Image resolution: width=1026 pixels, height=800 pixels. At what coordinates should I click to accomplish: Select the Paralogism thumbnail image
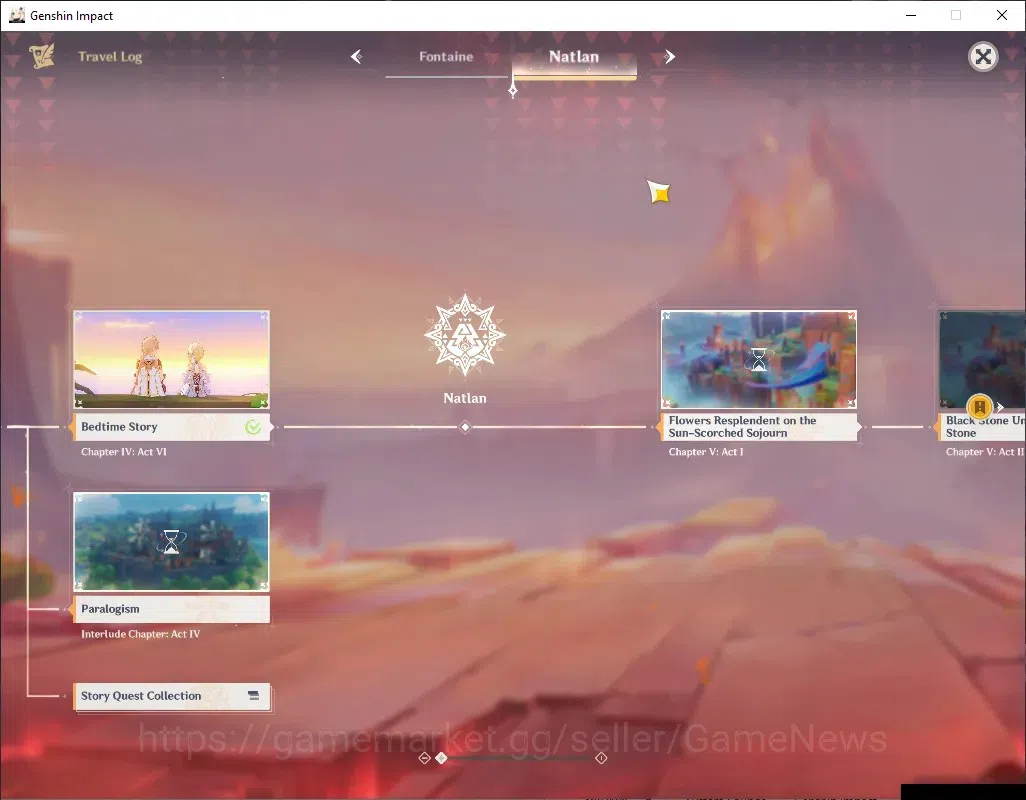(171, 542)
